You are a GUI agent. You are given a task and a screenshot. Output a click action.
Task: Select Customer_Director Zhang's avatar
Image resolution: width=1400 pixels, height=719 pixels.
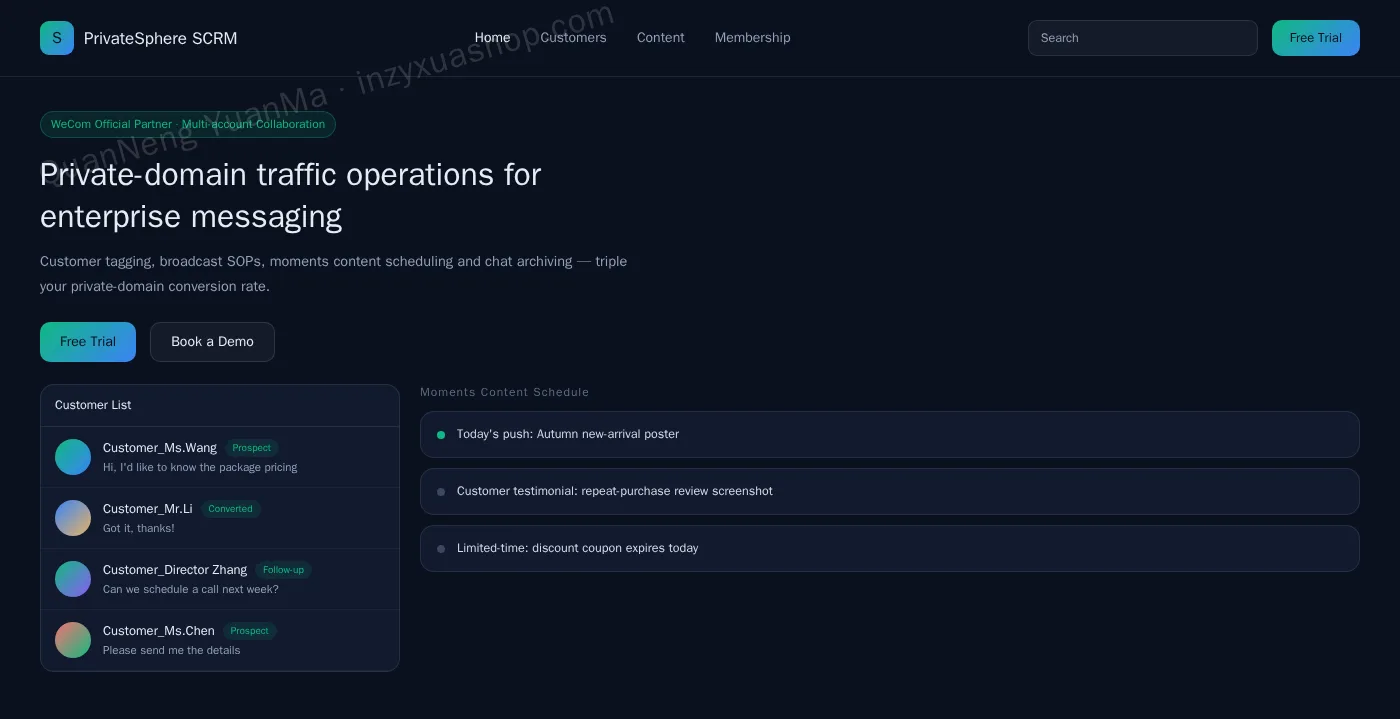73,579
